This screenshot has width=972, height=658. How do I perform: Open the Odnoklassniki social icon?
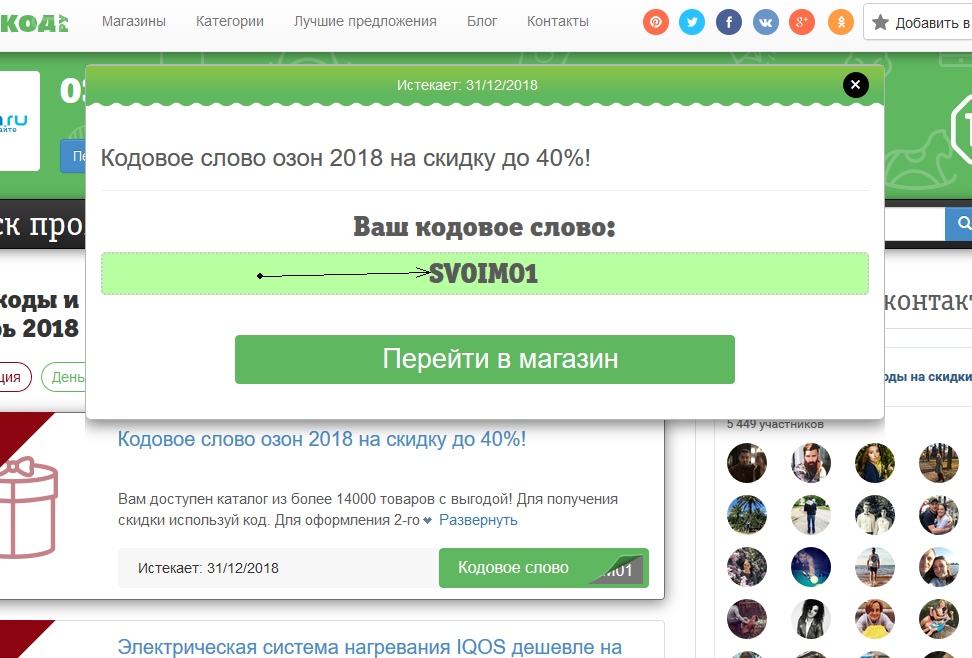tap(841, 22)
